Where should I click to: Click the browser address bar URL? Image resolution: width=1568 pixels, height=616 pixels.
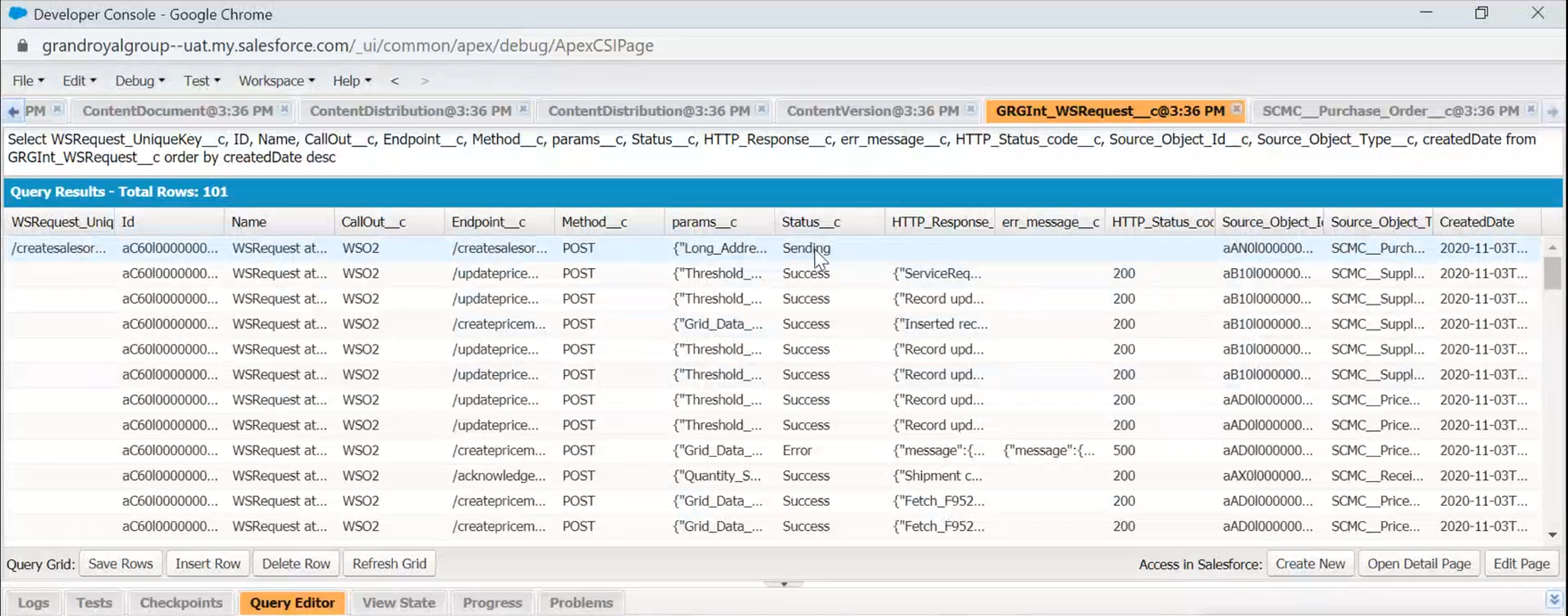347,46
